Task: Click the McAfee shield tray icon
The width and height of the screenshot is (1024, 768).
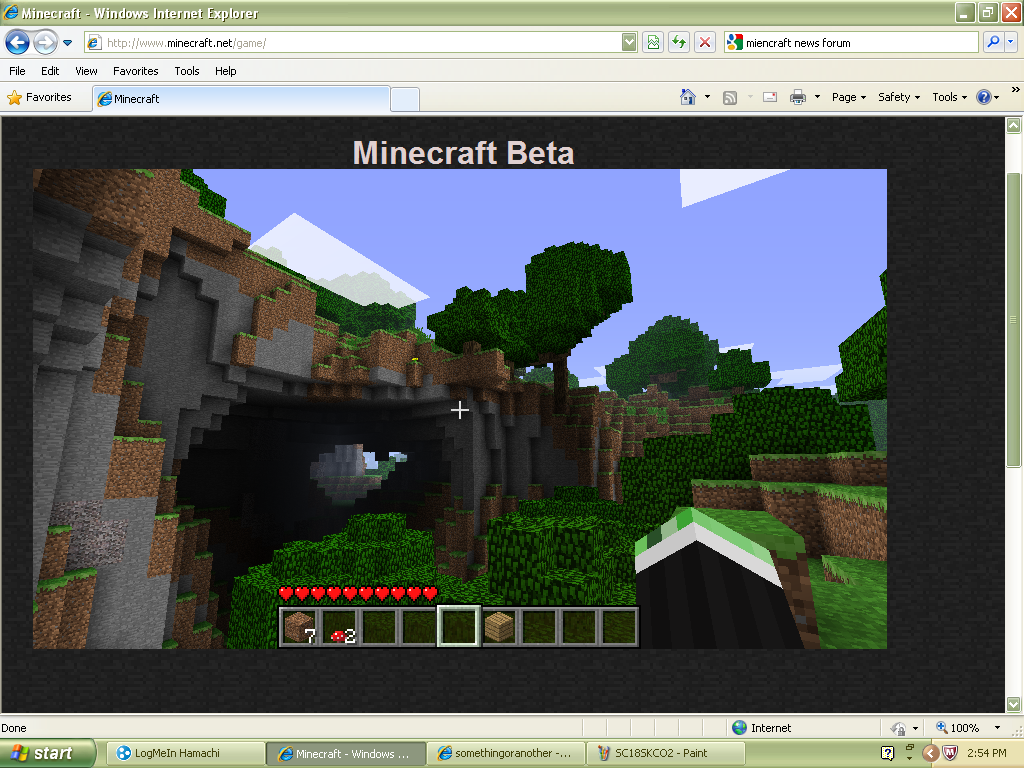Action: (950, 753)
